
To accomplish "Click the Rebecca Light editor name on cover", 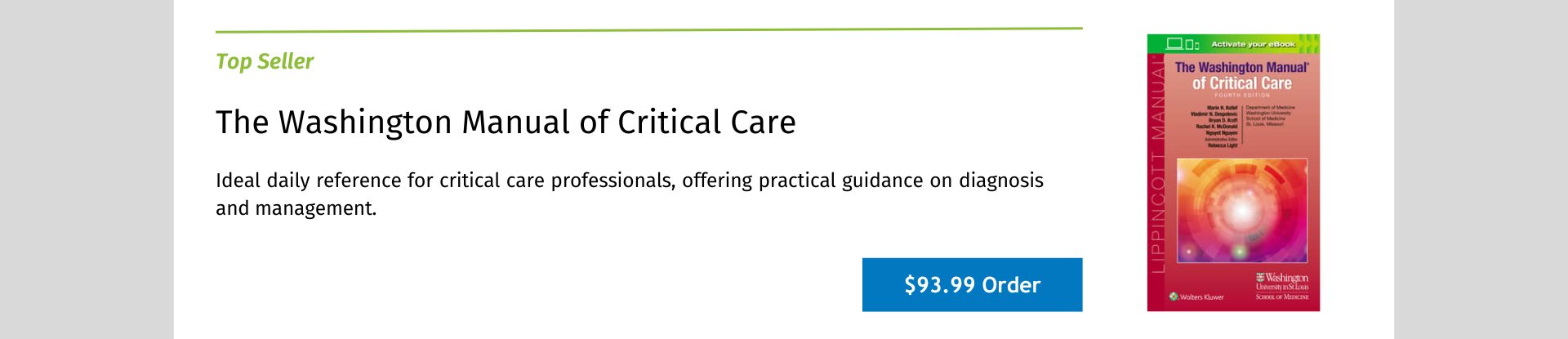I will coord(1223,145).
